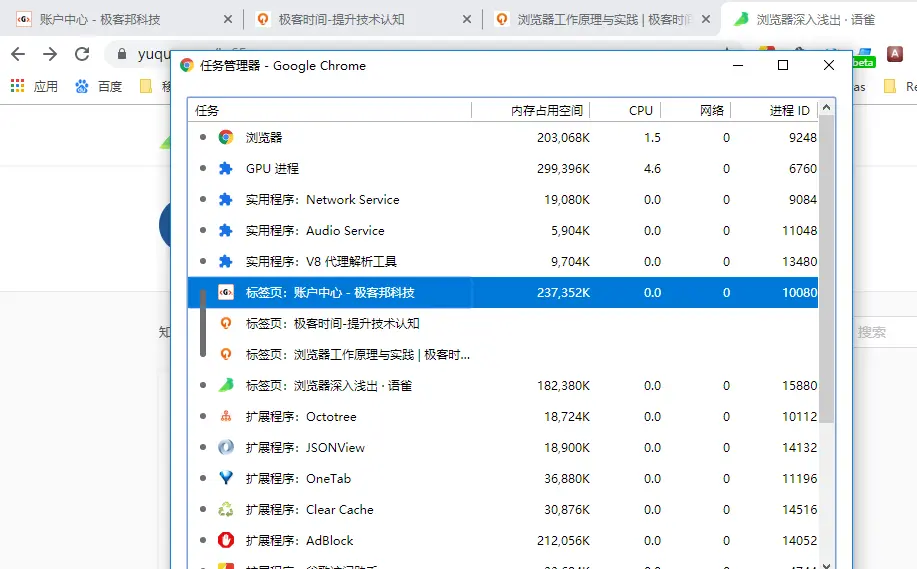Click the OneTab funnel icon
The image size is (917, 569).
[226, 478]
